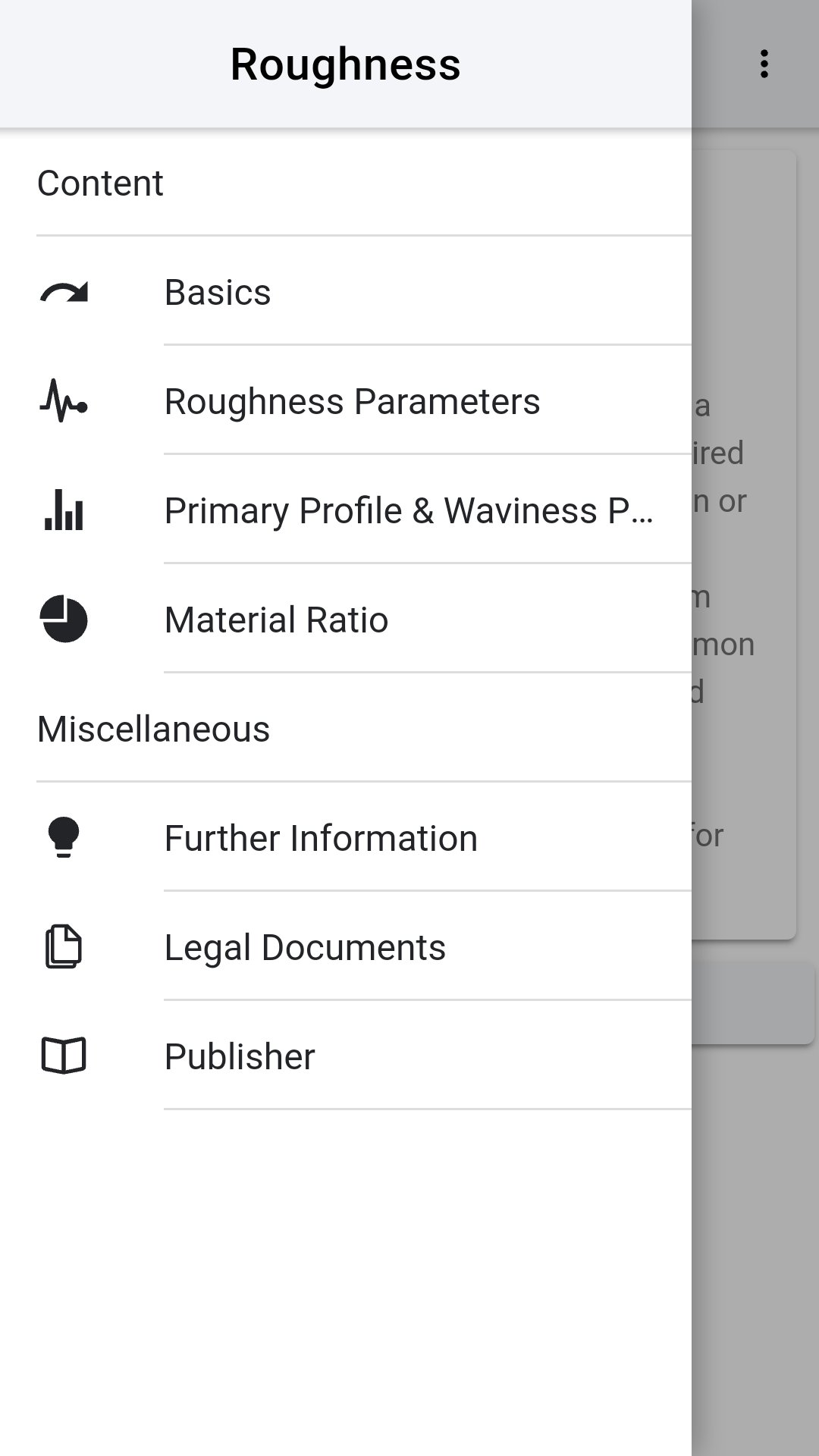This screenshot has height=1456, width=819.
Task: Tap the Content section header
Action: 100,184
